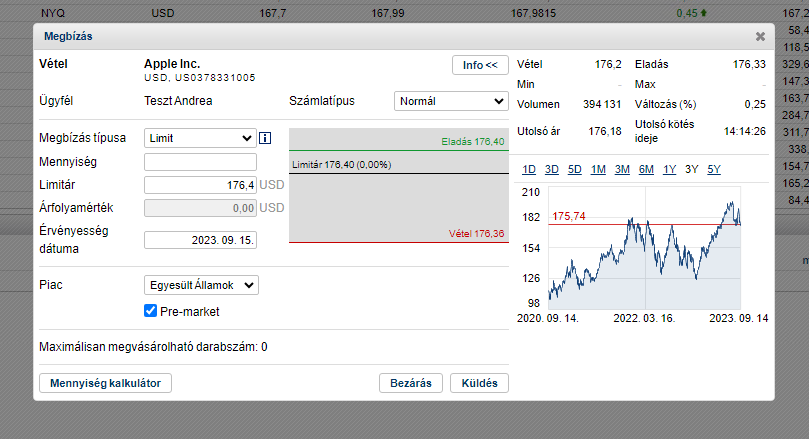Select the 5Y chart range
Screen dimensions: 809x439
click(714, 169)
